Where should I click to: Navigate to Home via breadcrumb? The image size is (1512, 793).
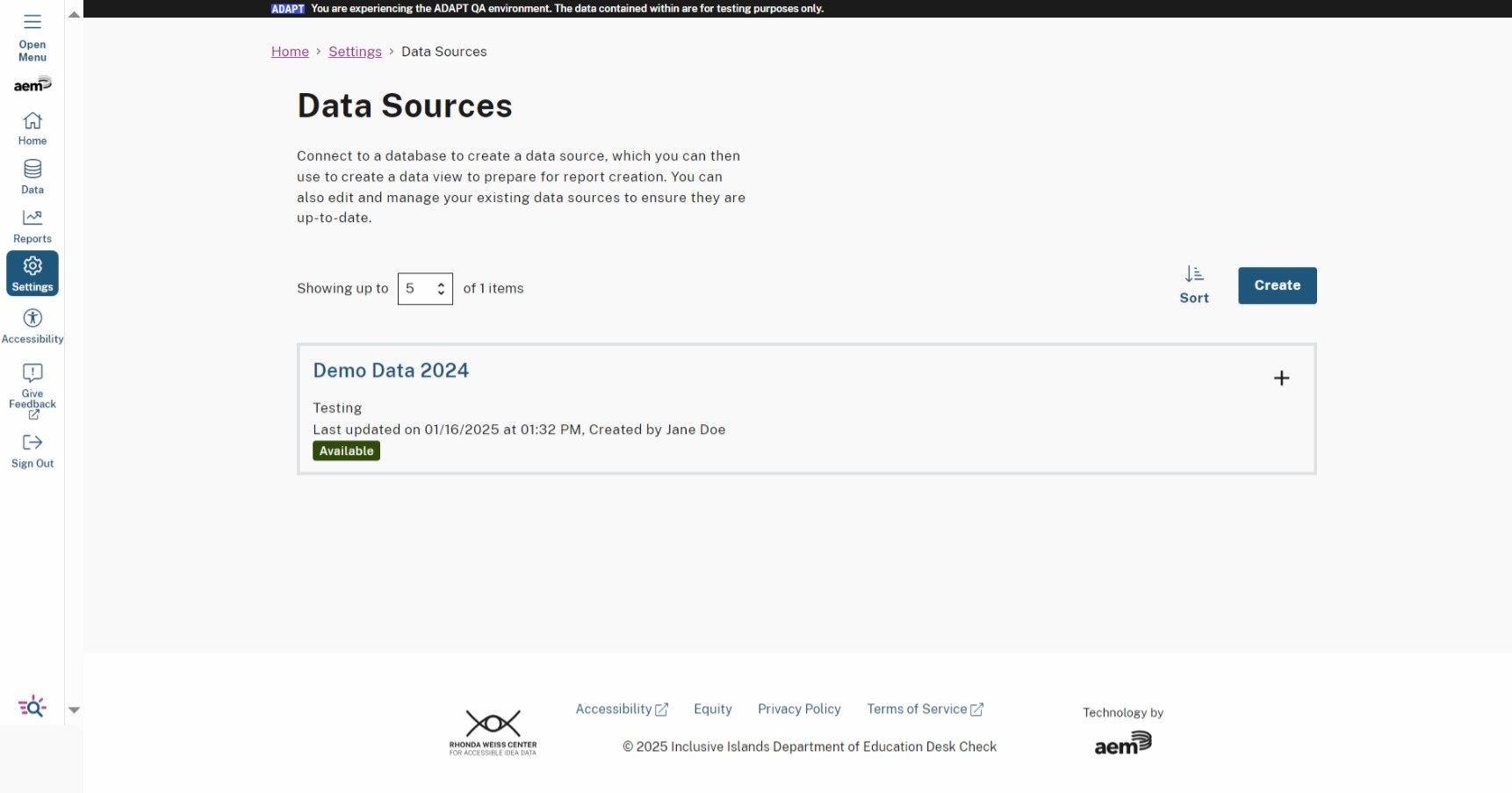pos(290,51)
